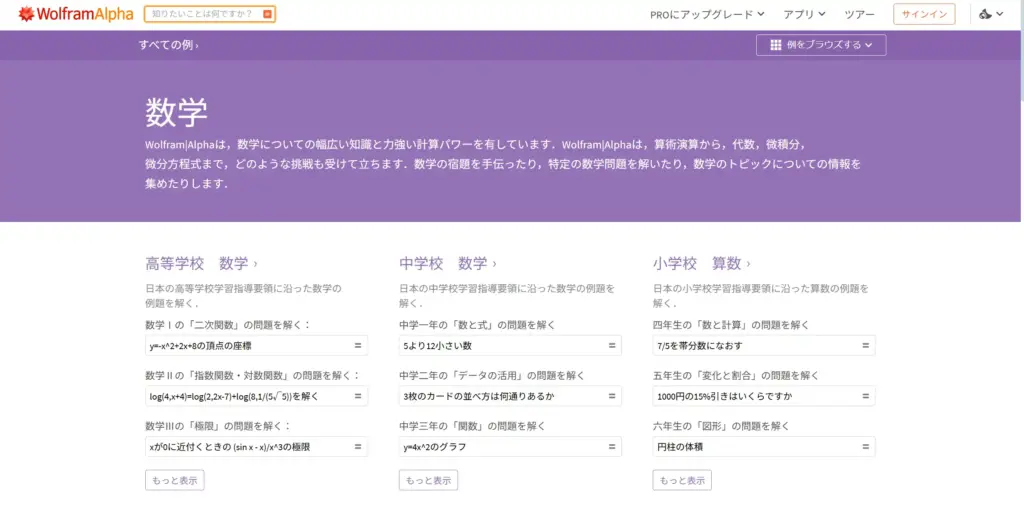The height and width of the screenshot is (520, 1024).
Task: Click the 5より12小さい数 example field
Action: (510, 346)
